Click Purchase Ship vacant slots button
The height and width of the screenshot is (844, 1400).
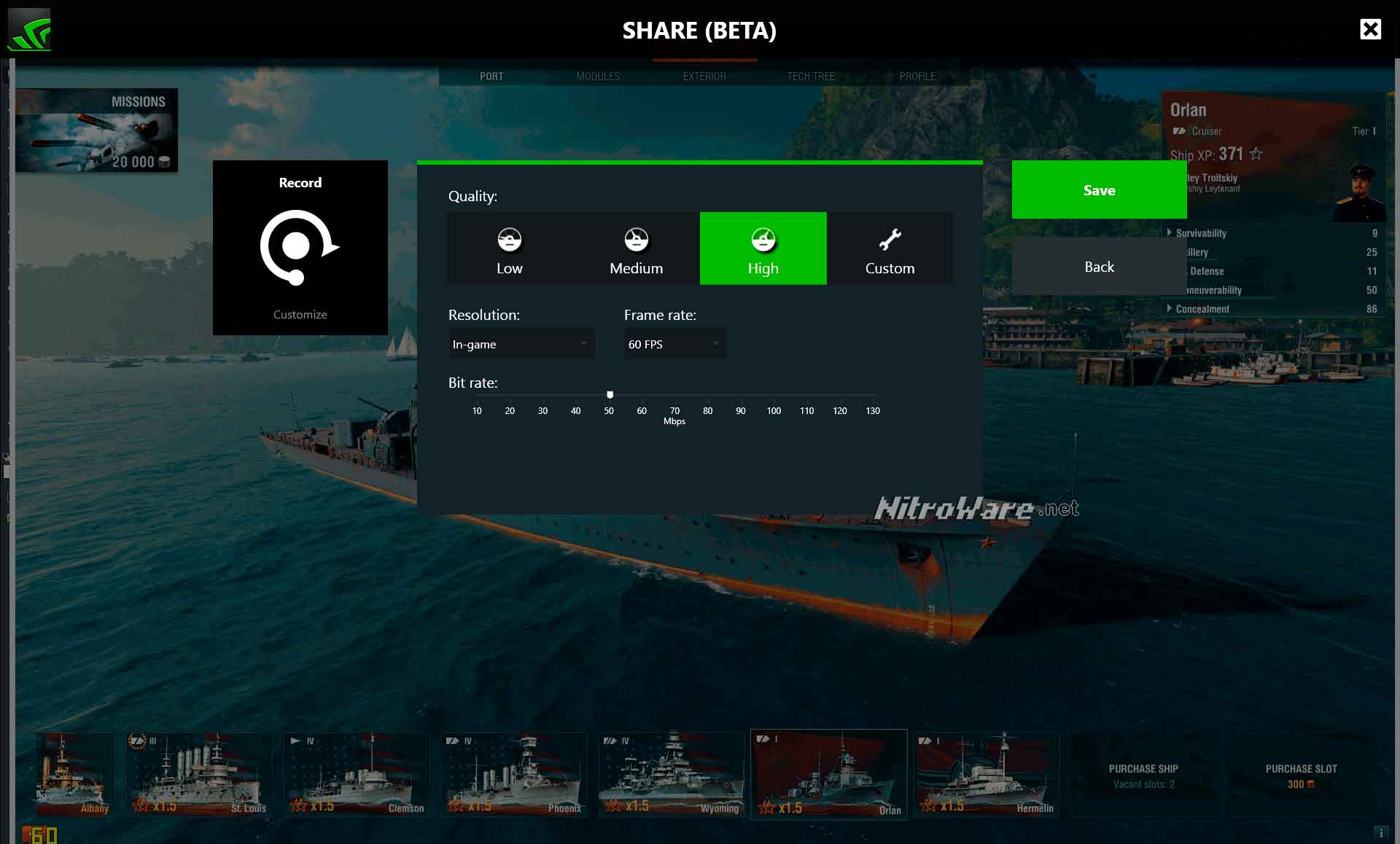coord(1143,776)
